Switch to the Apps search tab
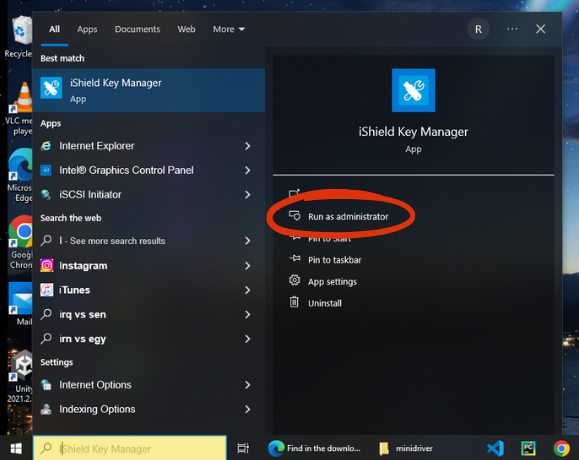579x460 pixels. (x=87, y=29)
